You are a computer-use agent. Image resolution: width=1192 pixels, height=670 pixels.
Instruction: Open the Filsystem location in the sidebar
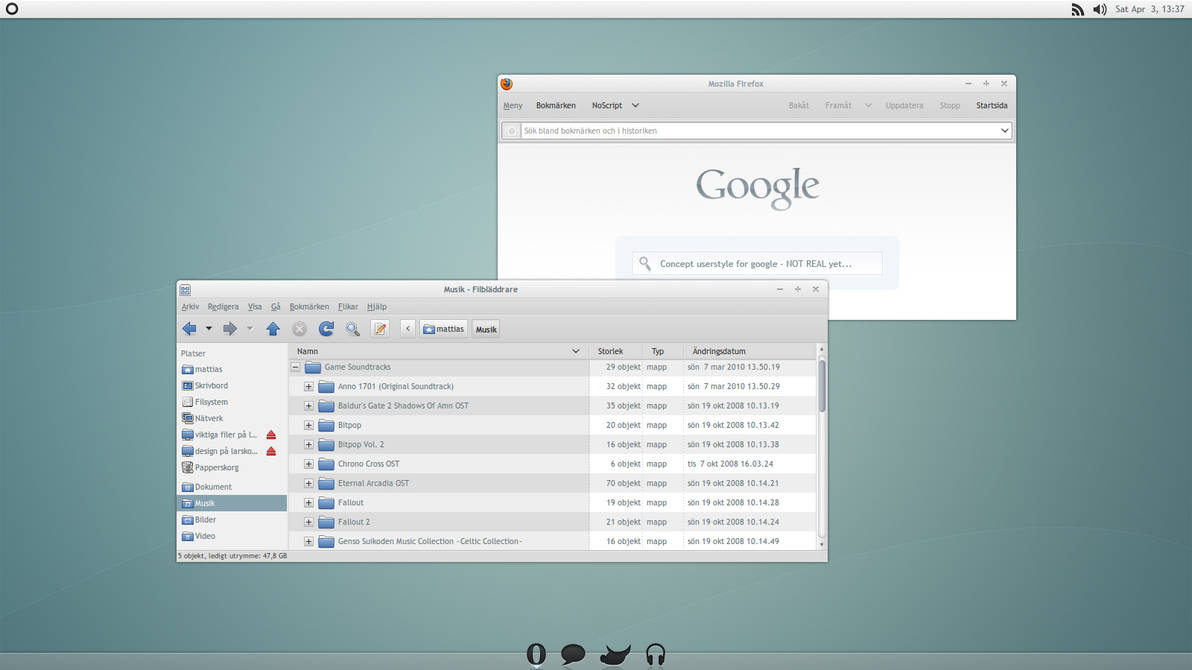[x=205, y=402]
